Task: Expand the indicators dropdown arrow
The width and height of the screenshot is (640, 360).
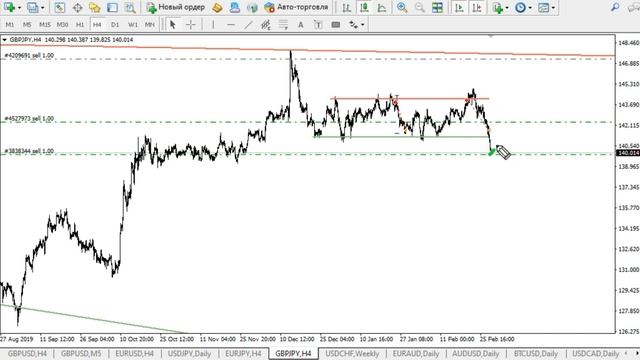Action: 507,8
